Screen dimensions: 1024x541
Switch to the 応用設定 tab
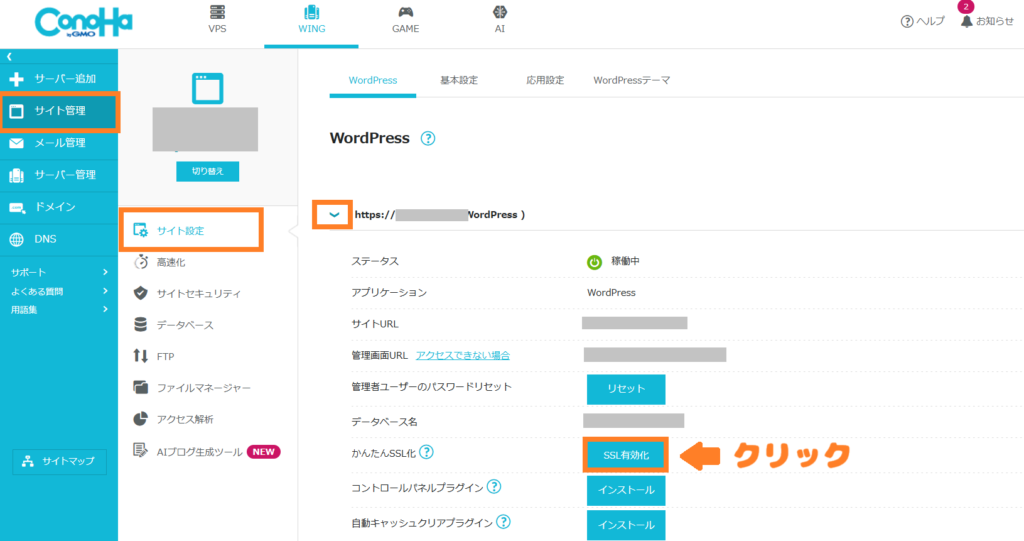(x=545, y=80)
